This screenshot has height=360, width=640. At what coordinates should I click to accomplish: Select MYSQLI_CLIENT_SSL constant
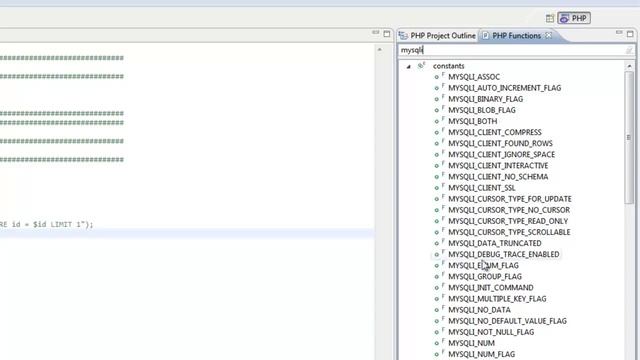point(482,188)
